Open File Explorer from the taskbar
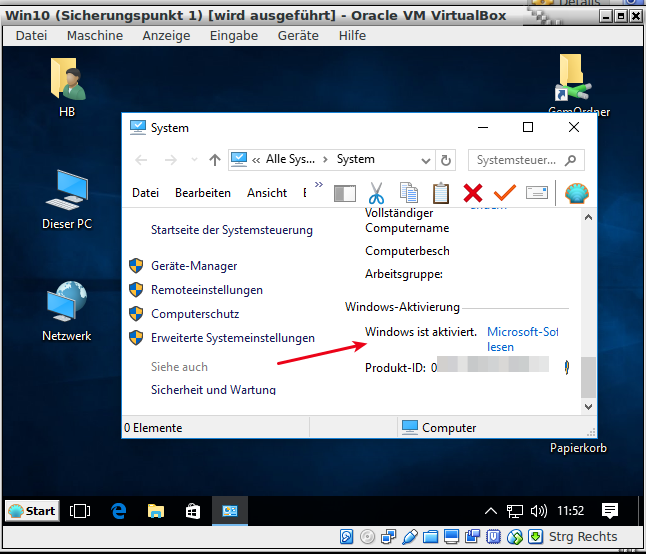This screenshot has height=554, width=646. [x=156, y=511]
